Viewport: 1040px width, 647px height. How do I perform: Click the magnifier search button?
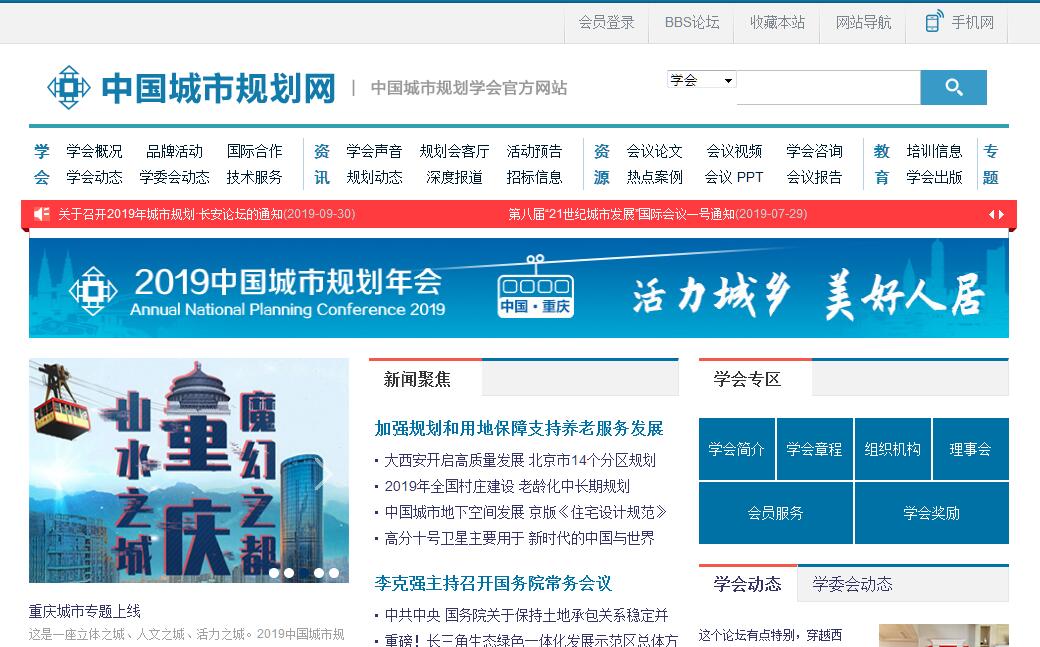(x=953, y=88)
